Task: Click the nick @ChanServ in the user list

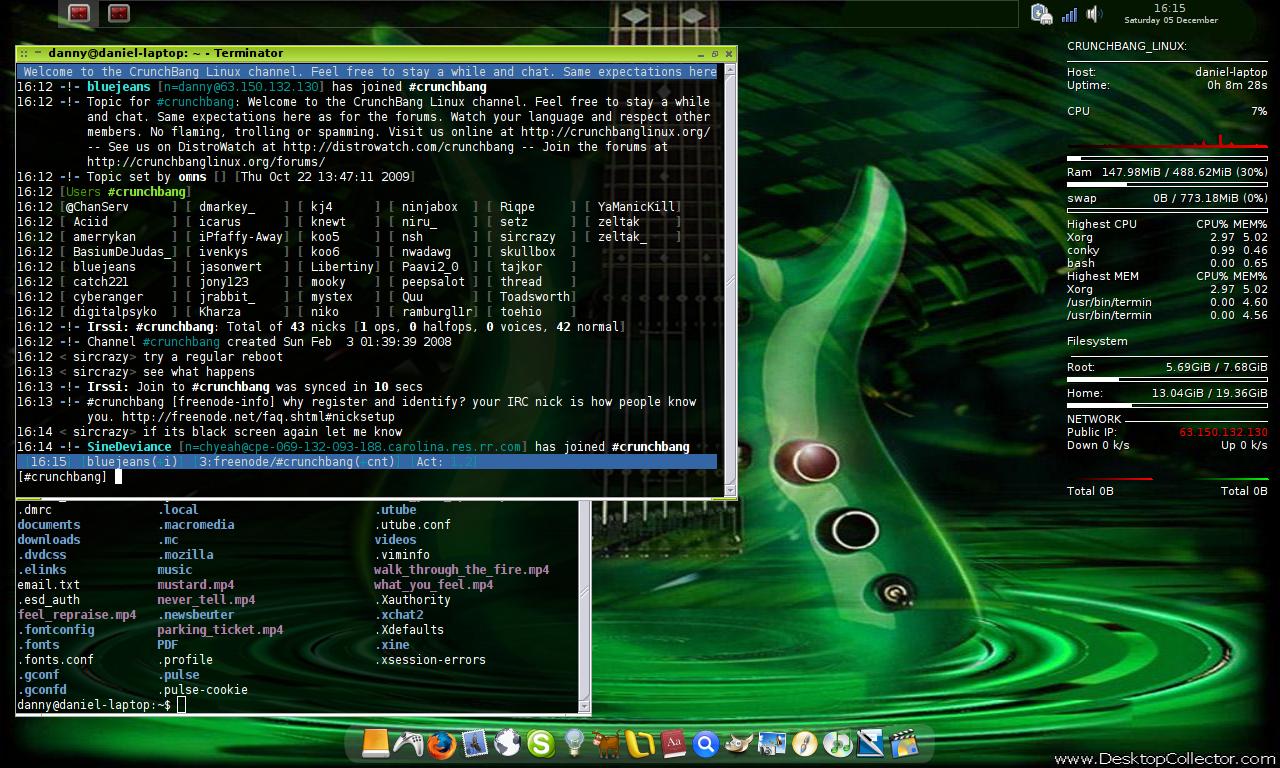Action: 97,207
